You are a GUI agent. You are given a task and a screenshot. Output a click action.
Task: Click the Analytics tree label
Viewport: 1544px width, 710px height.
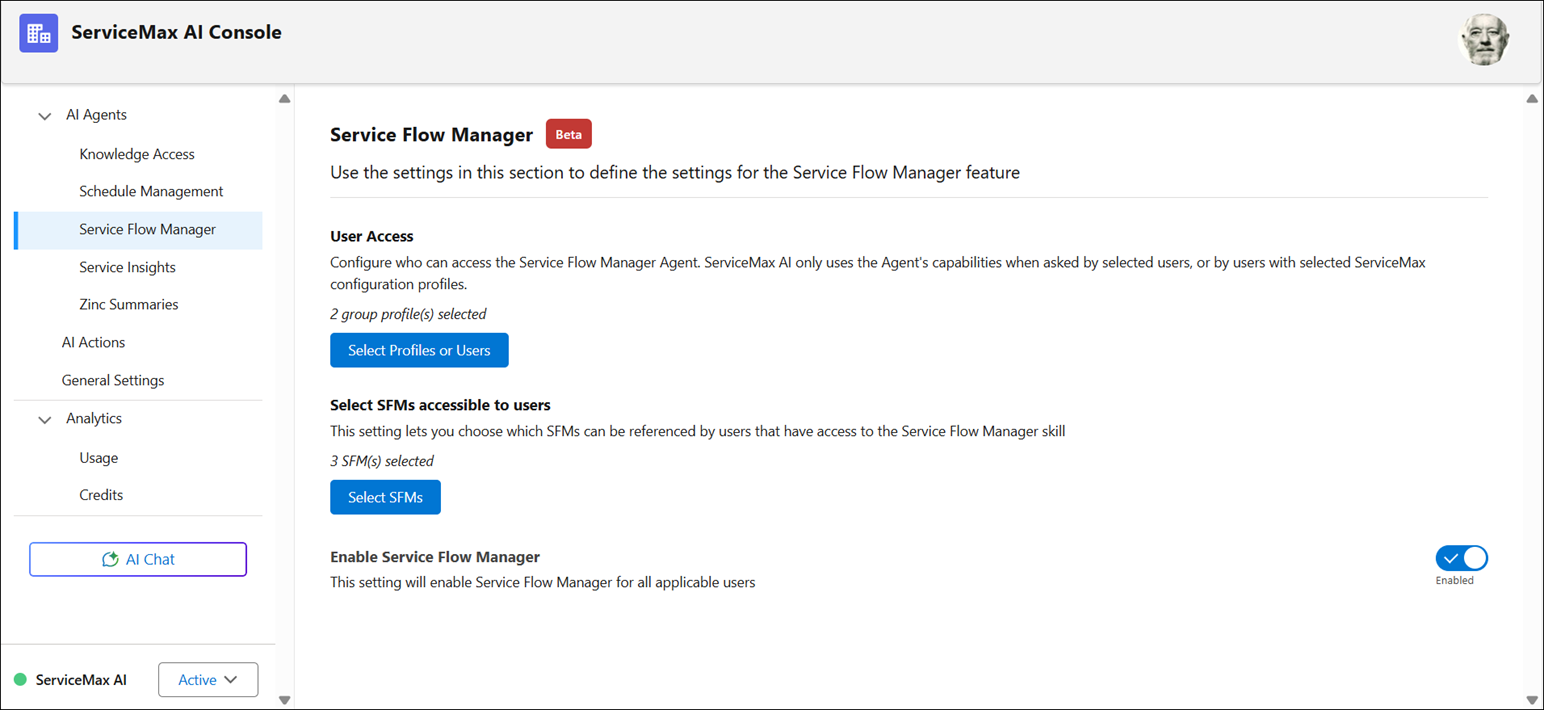pyautogui.click(x=94, y=418)
